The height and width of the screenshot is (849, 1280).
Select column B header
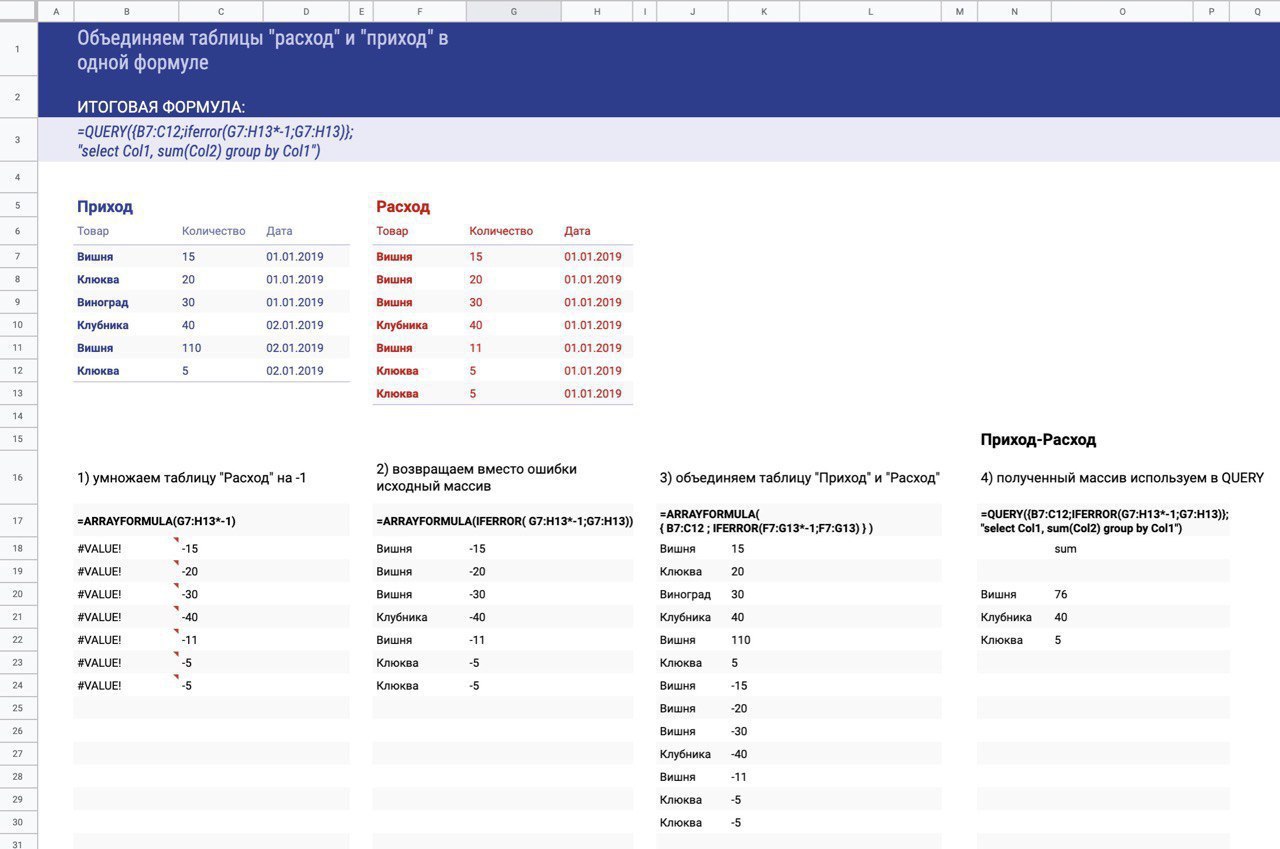click(126, 11)
